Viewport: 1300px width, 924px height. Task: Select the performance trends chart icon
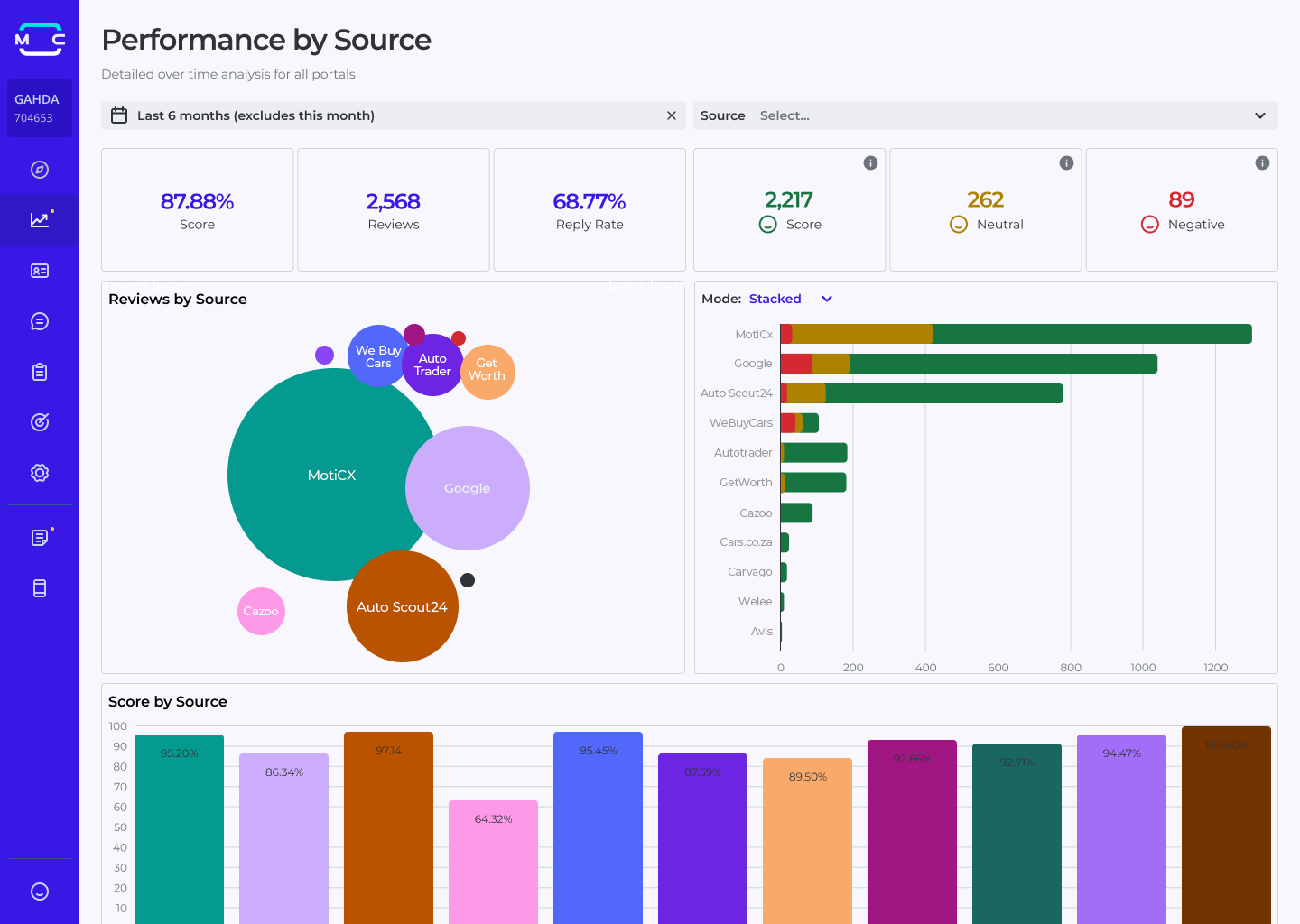point(39,220)
